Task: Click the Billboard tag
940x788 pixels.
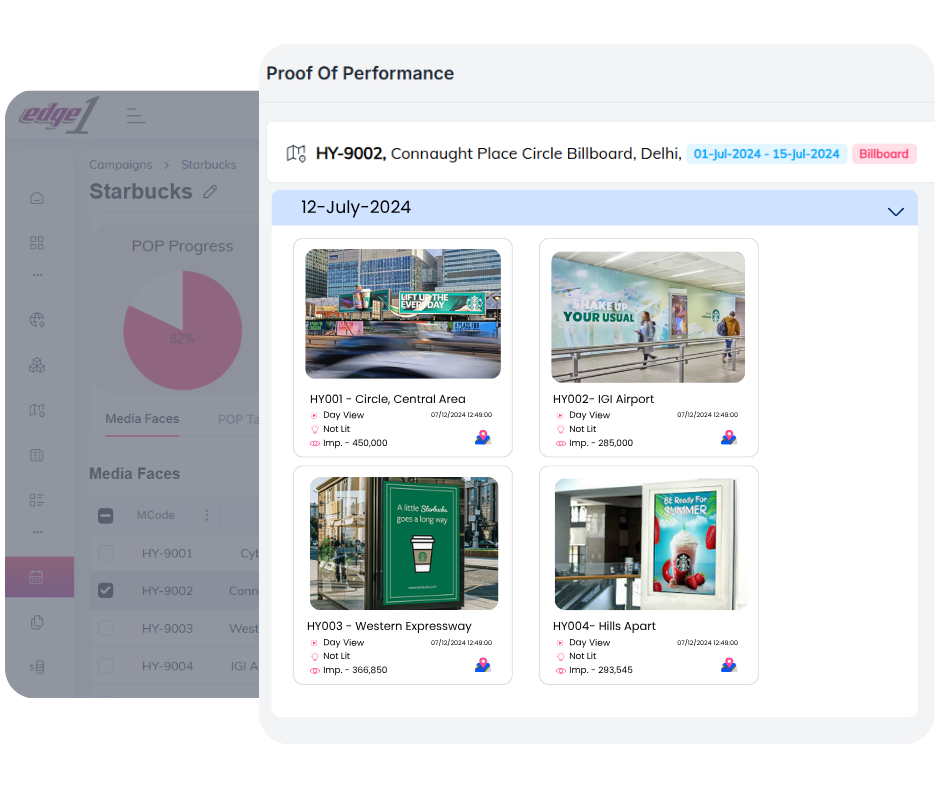Action: (884, 154)
